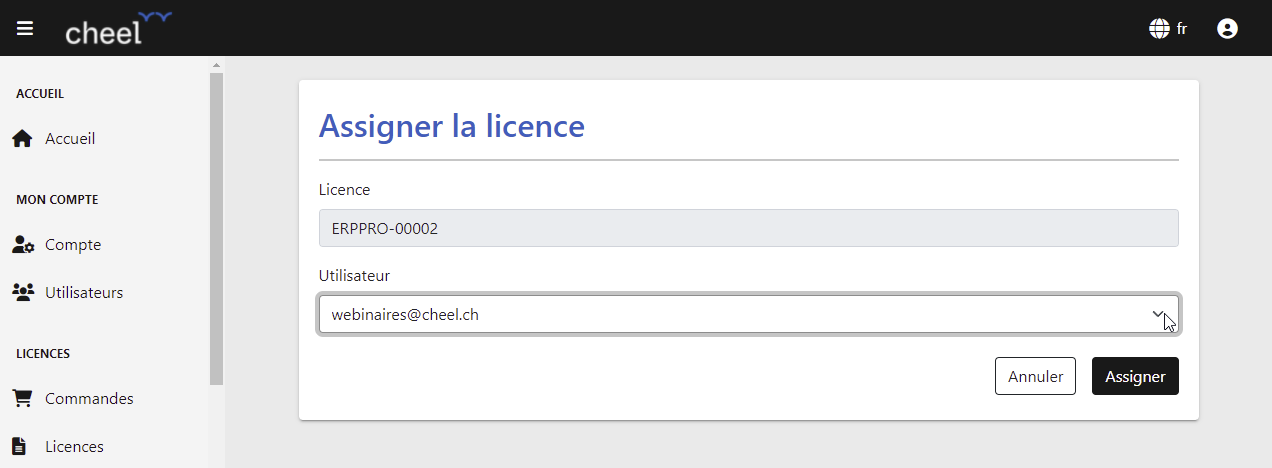
Task: Click the shopping cart icon beside Commandes
Action: point(22,399)
